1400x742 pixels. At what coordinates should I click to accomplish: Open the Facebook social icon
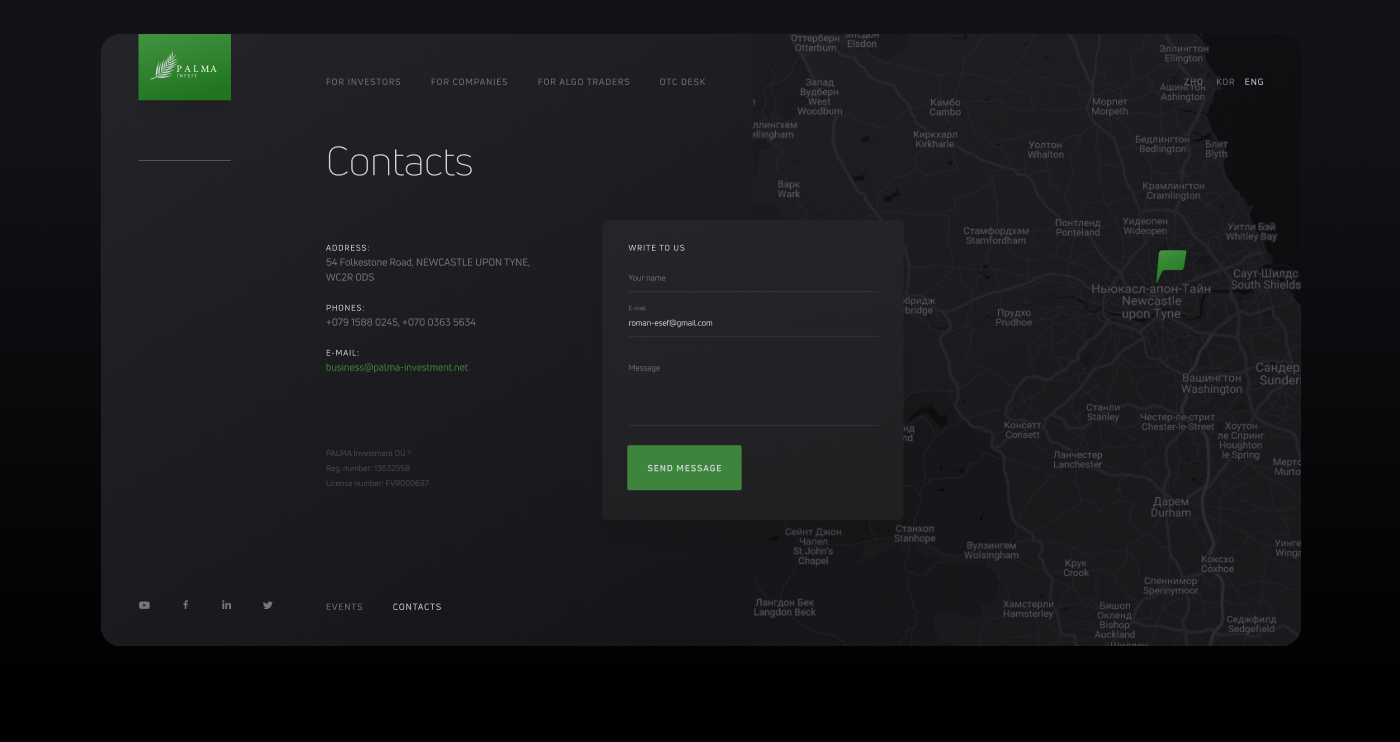click(185, 605)
